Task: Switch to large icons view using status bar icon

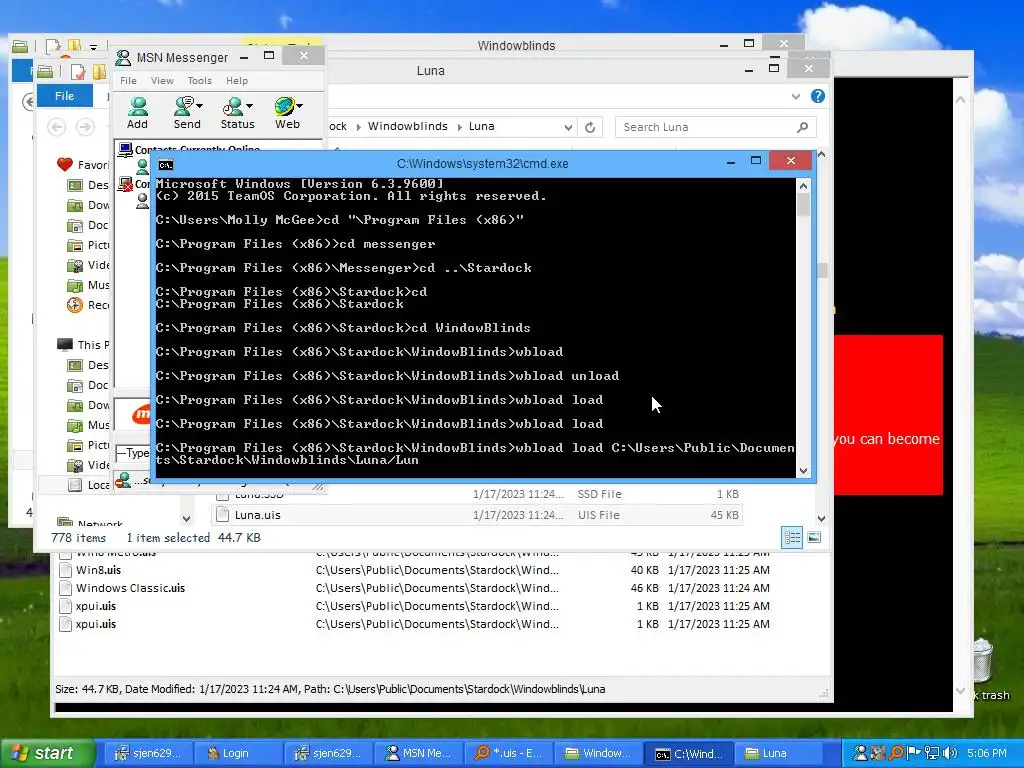Action: point(814,538)
